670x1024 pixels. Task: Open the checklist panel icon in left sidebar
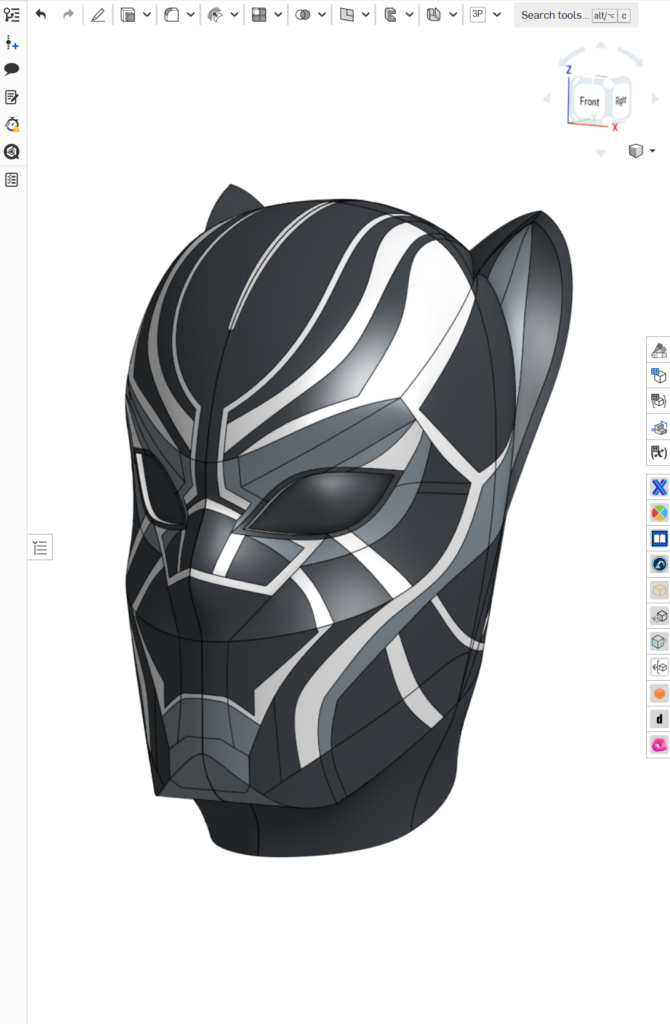click(x=12, y=180)
